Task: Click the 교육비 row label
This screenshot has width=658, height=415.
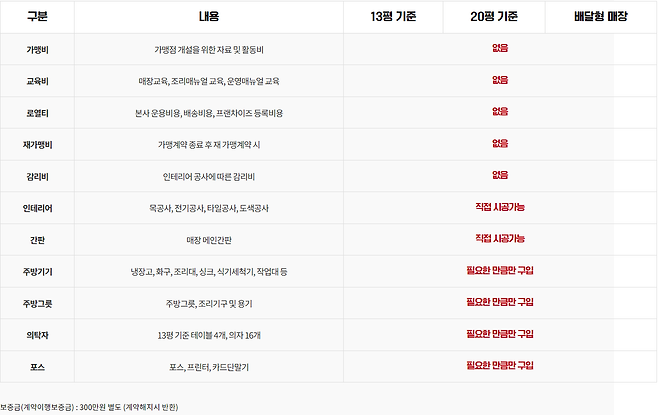Action: pyautogui.click(x=37, y=80)
